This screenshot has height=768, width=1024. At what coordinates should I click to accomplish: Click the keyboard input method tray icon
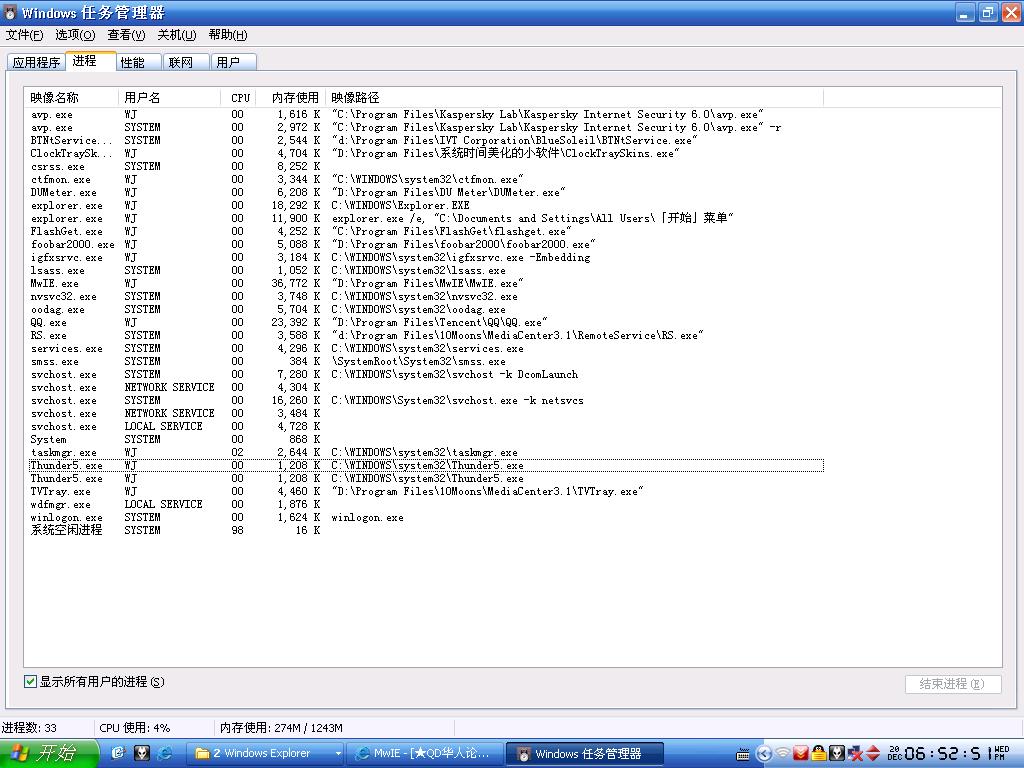743,754
